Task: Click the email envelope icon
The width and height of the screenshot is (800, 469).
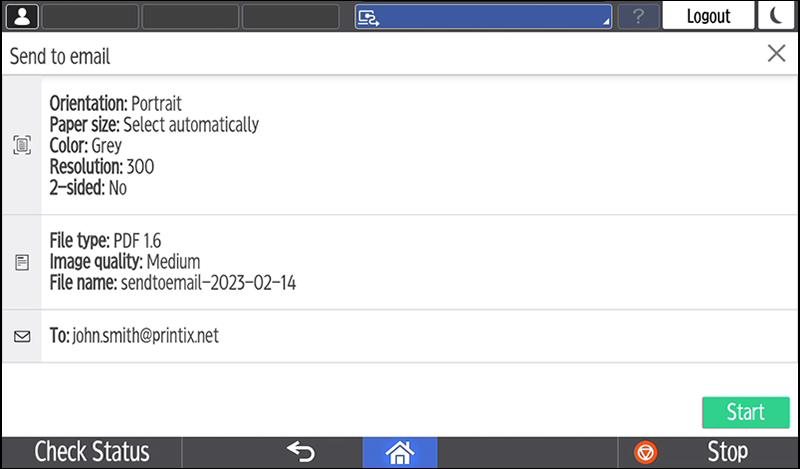Action: (x=22, y=336)
